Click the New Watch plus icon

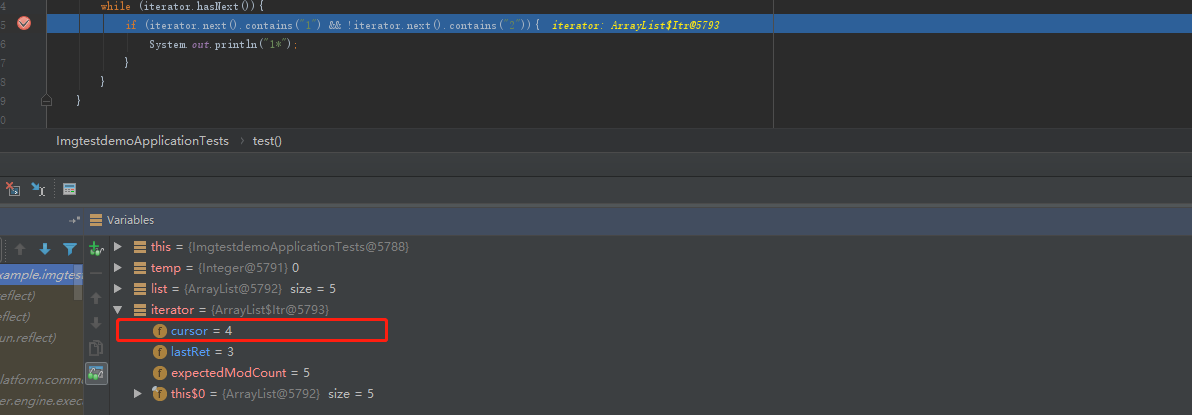click(x=96, y=248)
